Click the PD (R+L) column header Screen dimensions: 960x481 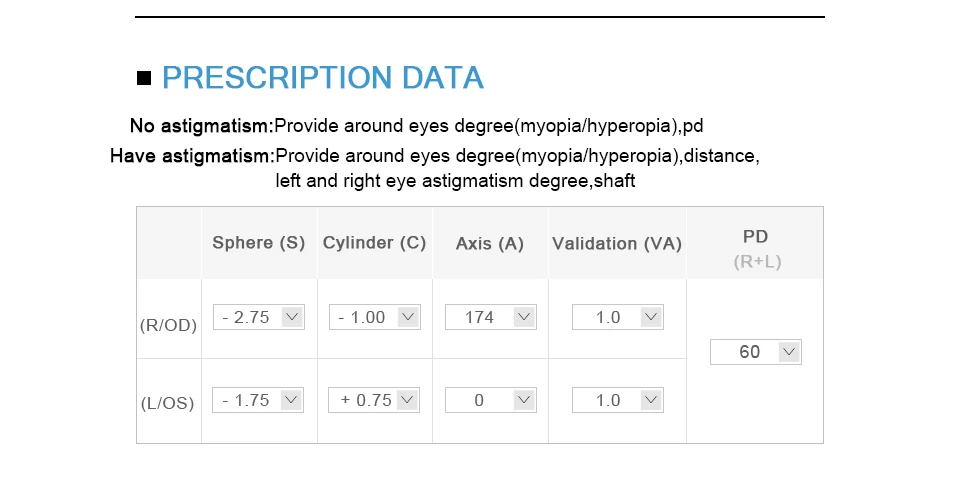[757, 248]
